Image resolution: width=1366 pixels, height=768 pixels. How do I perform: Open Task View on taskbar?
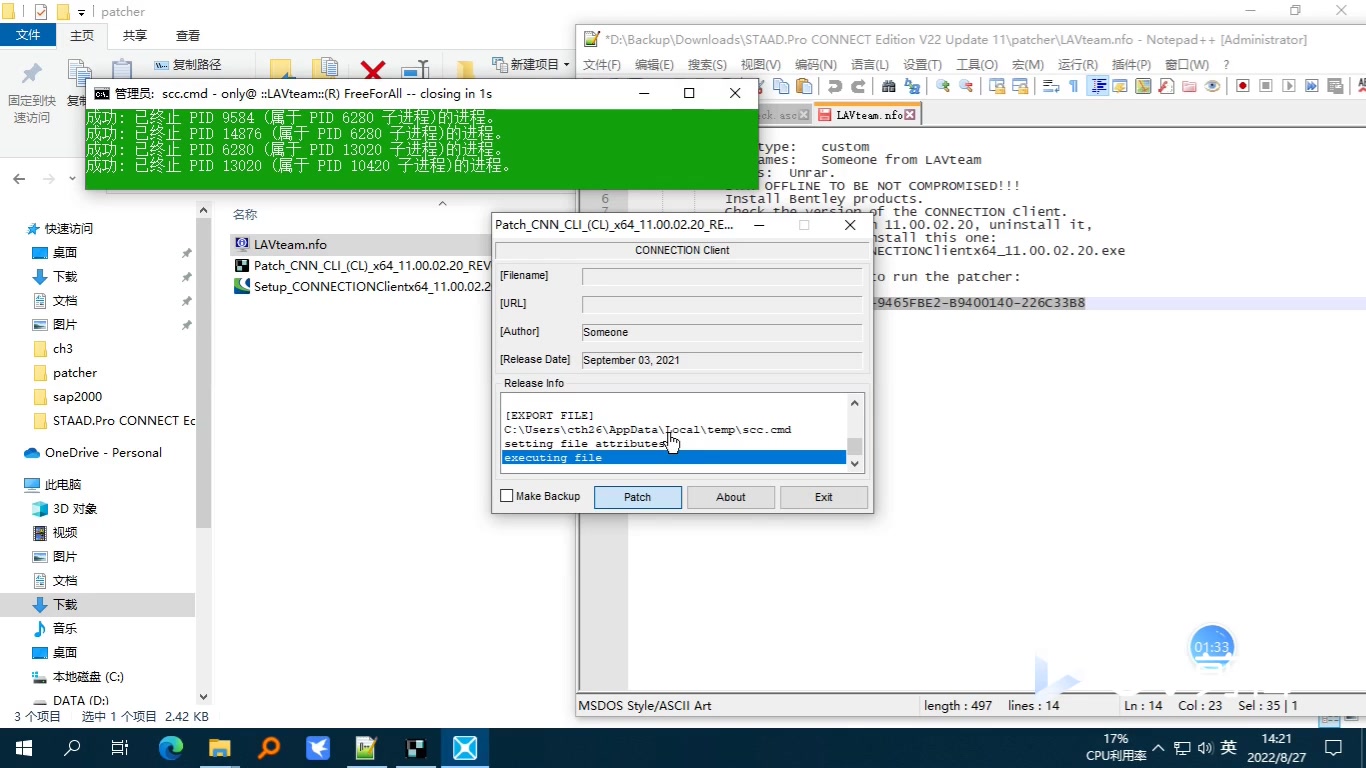(x=120, y=748)
